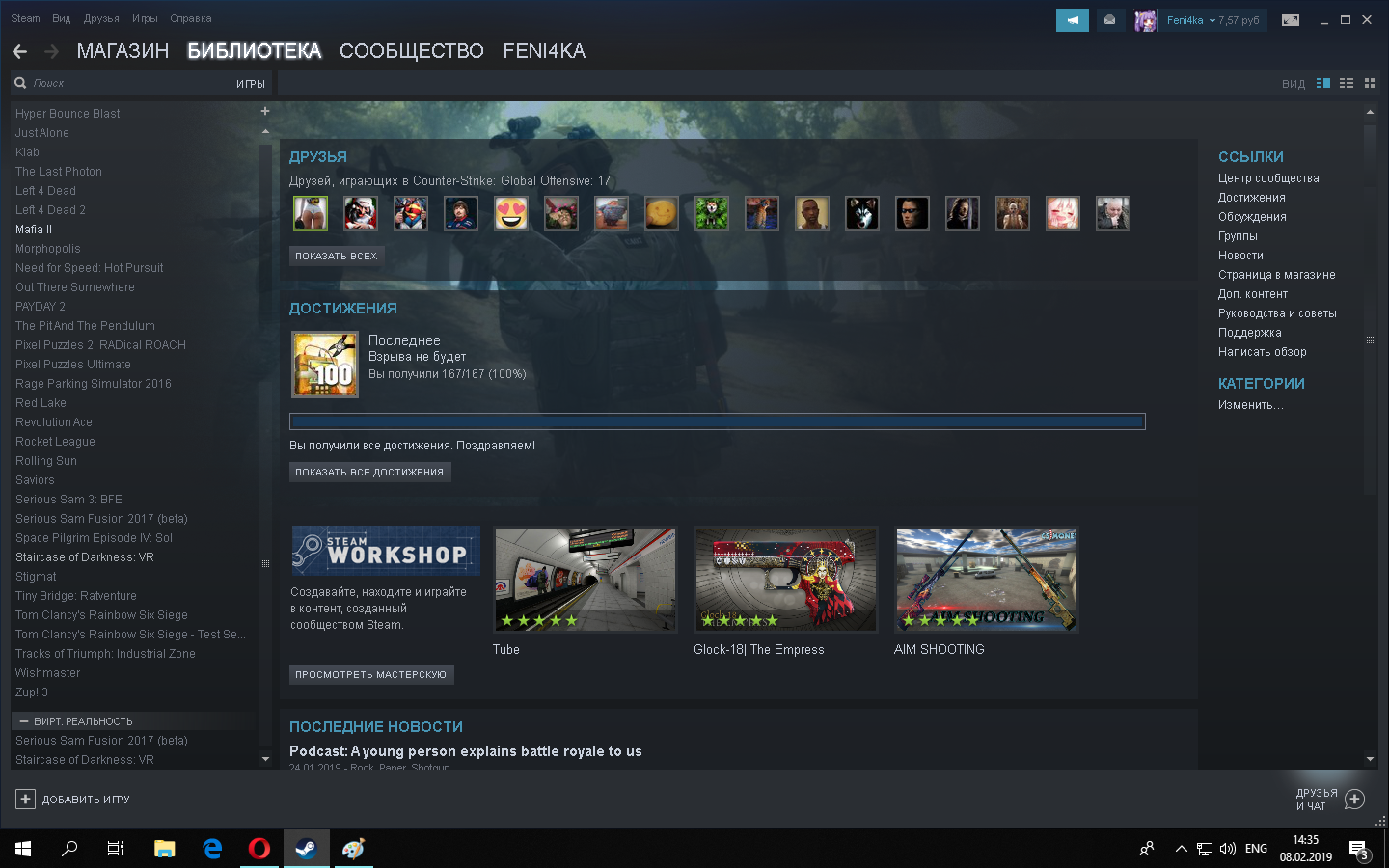Open the announcements megaphone icon

(x=1072, y=20)
